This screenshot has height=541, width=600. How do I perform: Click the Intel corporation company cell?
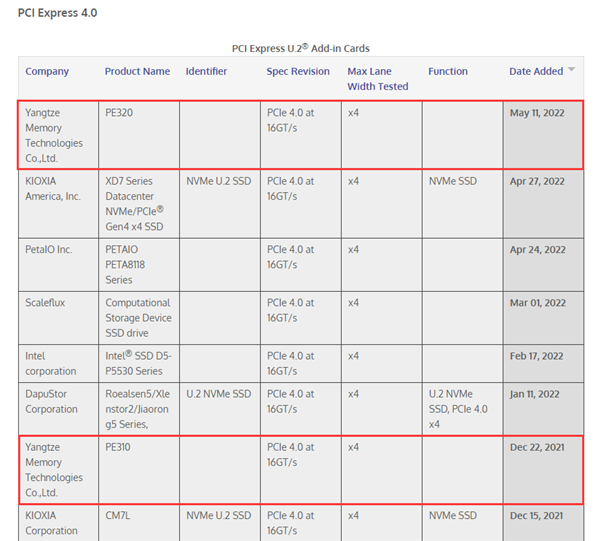[x=51, y=362]
